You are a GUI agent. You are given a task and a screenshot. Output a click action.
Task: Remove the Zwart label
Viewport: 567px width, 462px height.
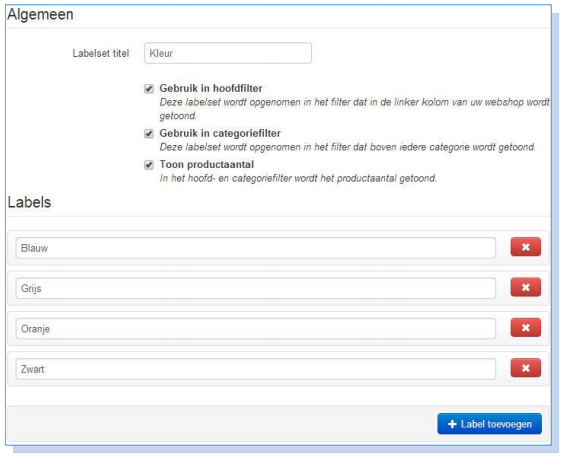pos(525,368)
